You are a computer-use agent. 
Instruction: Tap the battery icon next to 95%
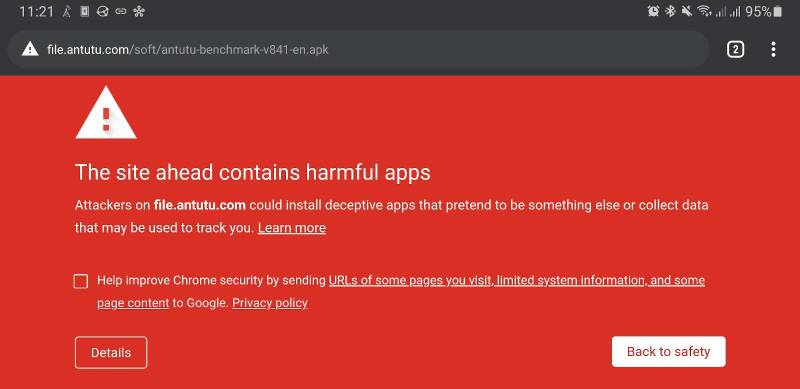coord(778,11)
